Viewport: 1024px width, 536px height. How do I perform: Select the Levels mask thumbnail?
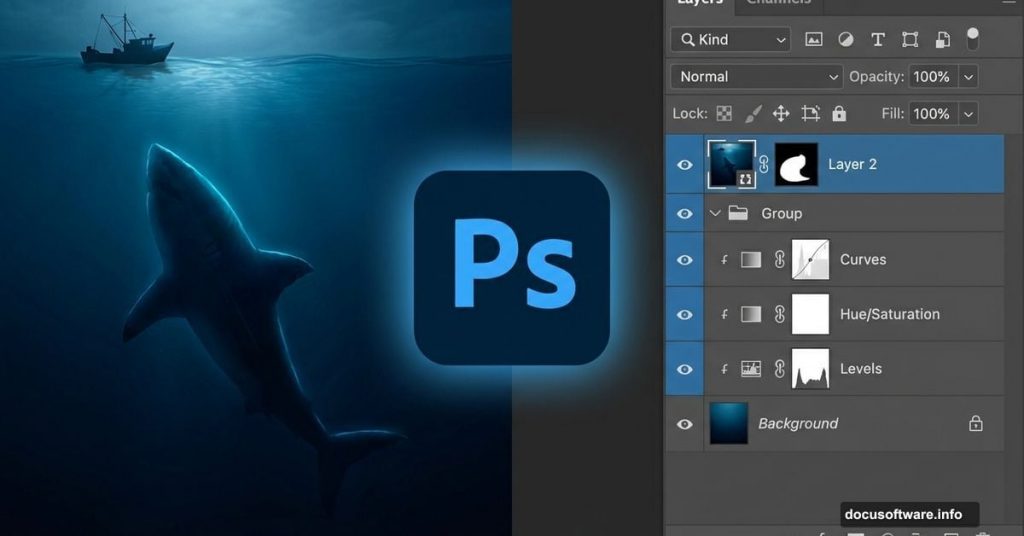tap(810, 369)
